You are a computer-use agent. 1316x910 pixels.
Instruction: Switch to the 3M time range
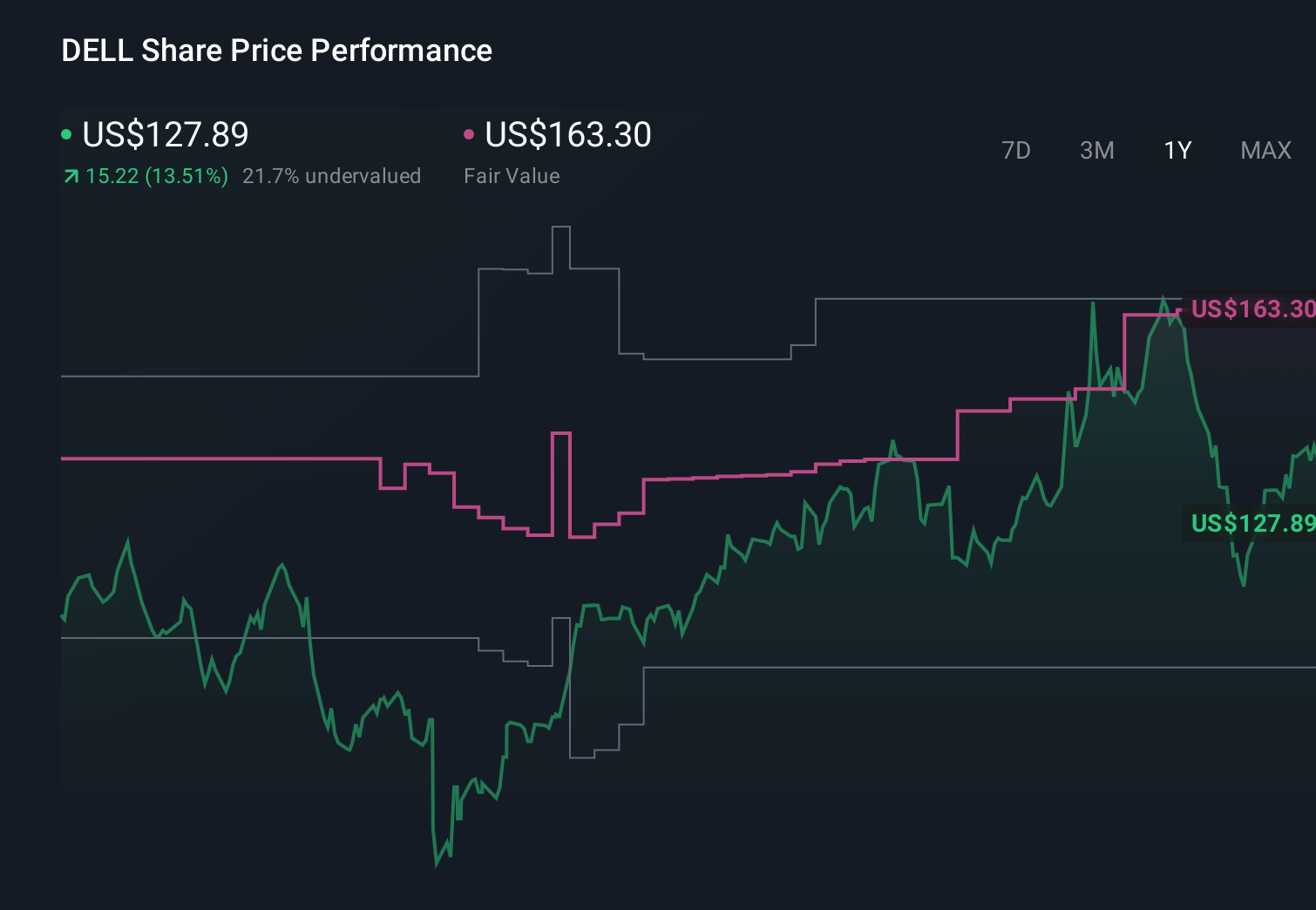1096,150
